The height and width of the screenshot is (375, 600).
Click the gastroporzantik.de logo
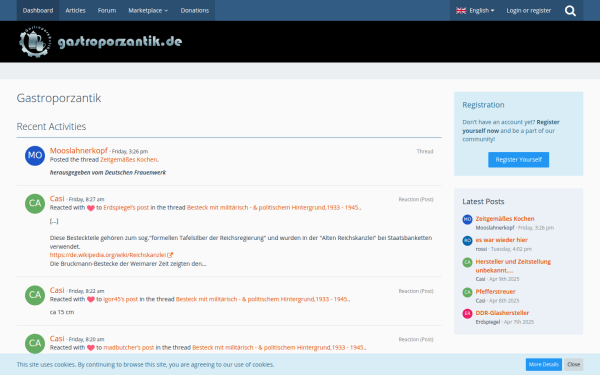(101, 41)
